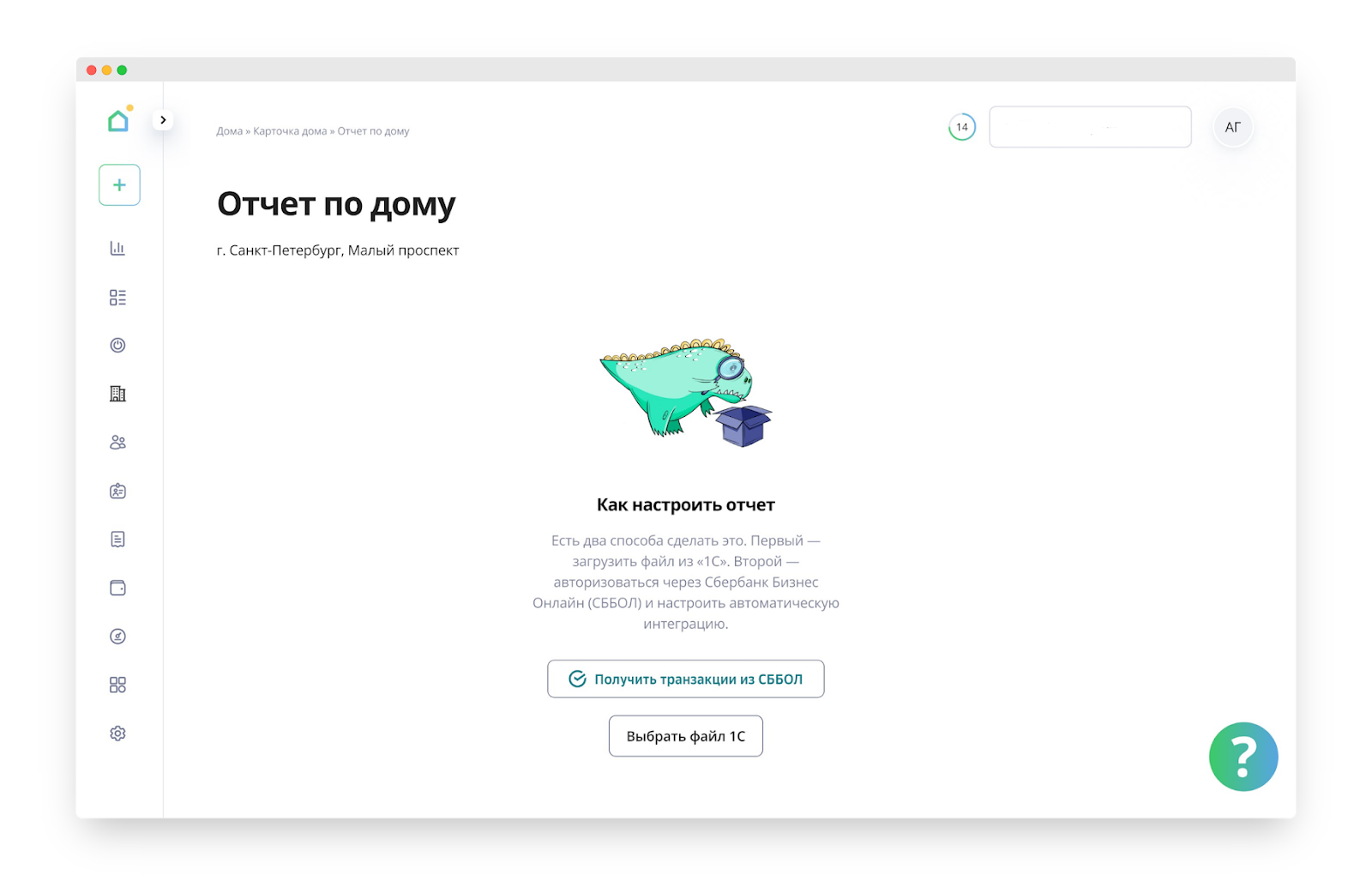Open the 'АГ' user avatar menu
Viewport: 1372px width, 875px height.
[x=1233, y=127]
